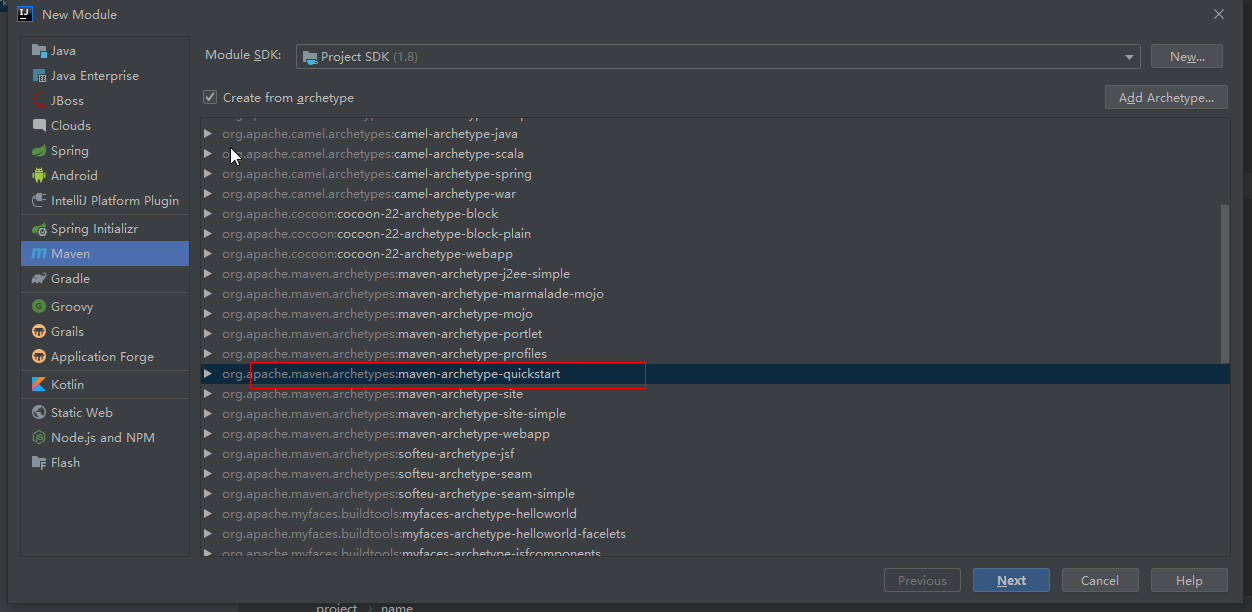Click the Clouds icon in sidebar
The height and width of the screenshot is (612, 1252).
[x=39, y=126]
